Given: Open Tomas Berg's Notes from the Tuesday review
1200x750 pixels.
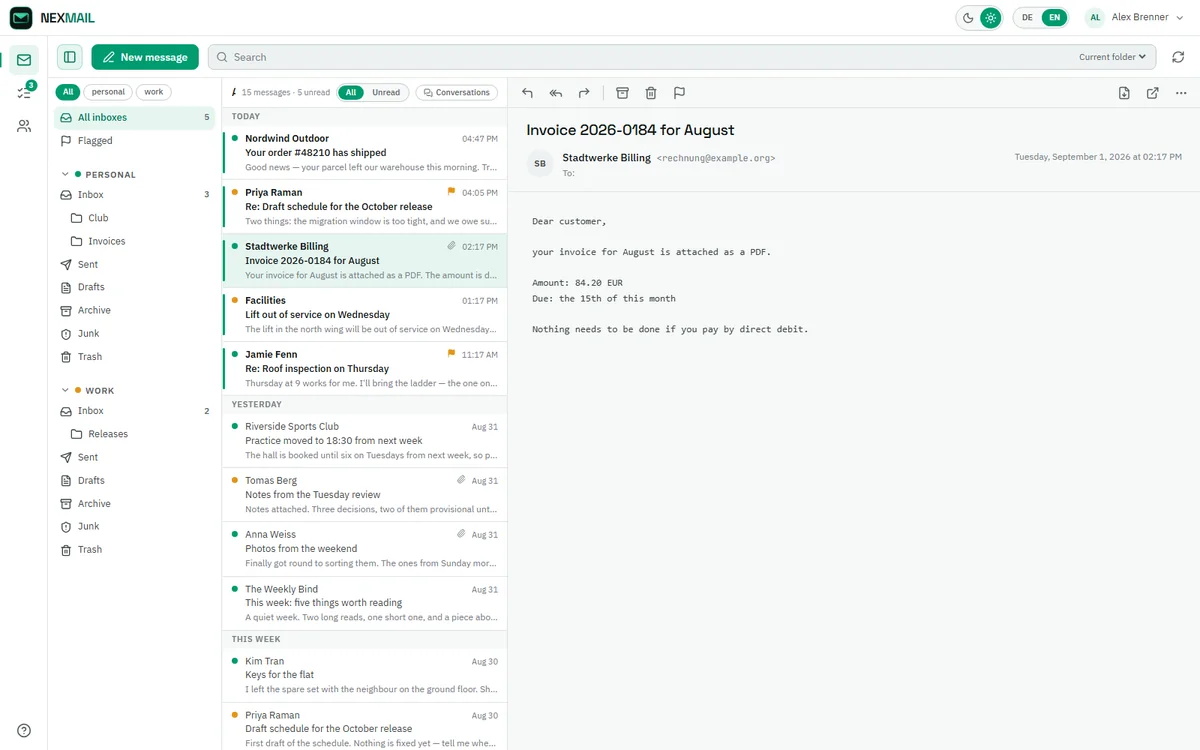Looking at the screenshot, I should tap(364, 495).
